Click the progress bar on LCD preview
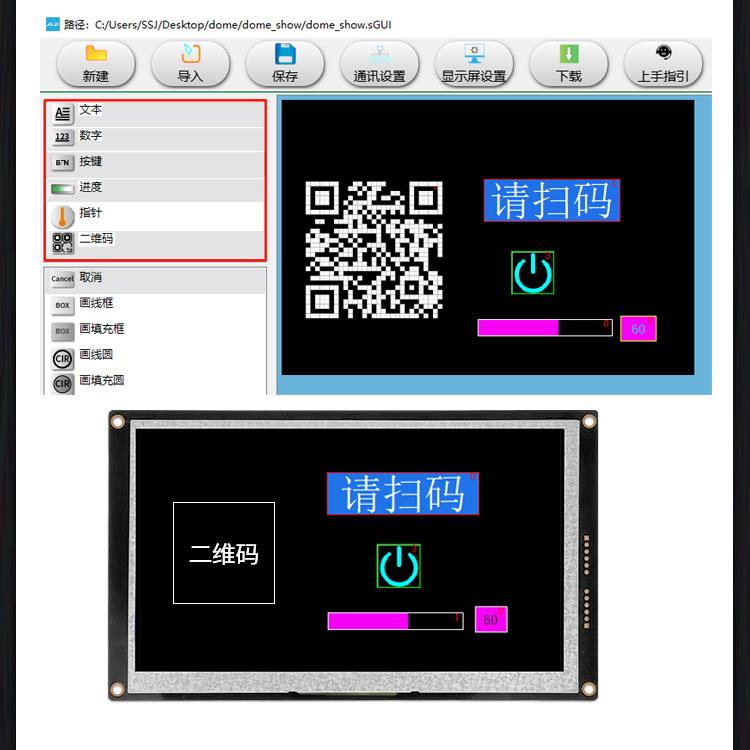Image resolution: width=750 pixels, height=750 pixels. click(x=396, y=621)
